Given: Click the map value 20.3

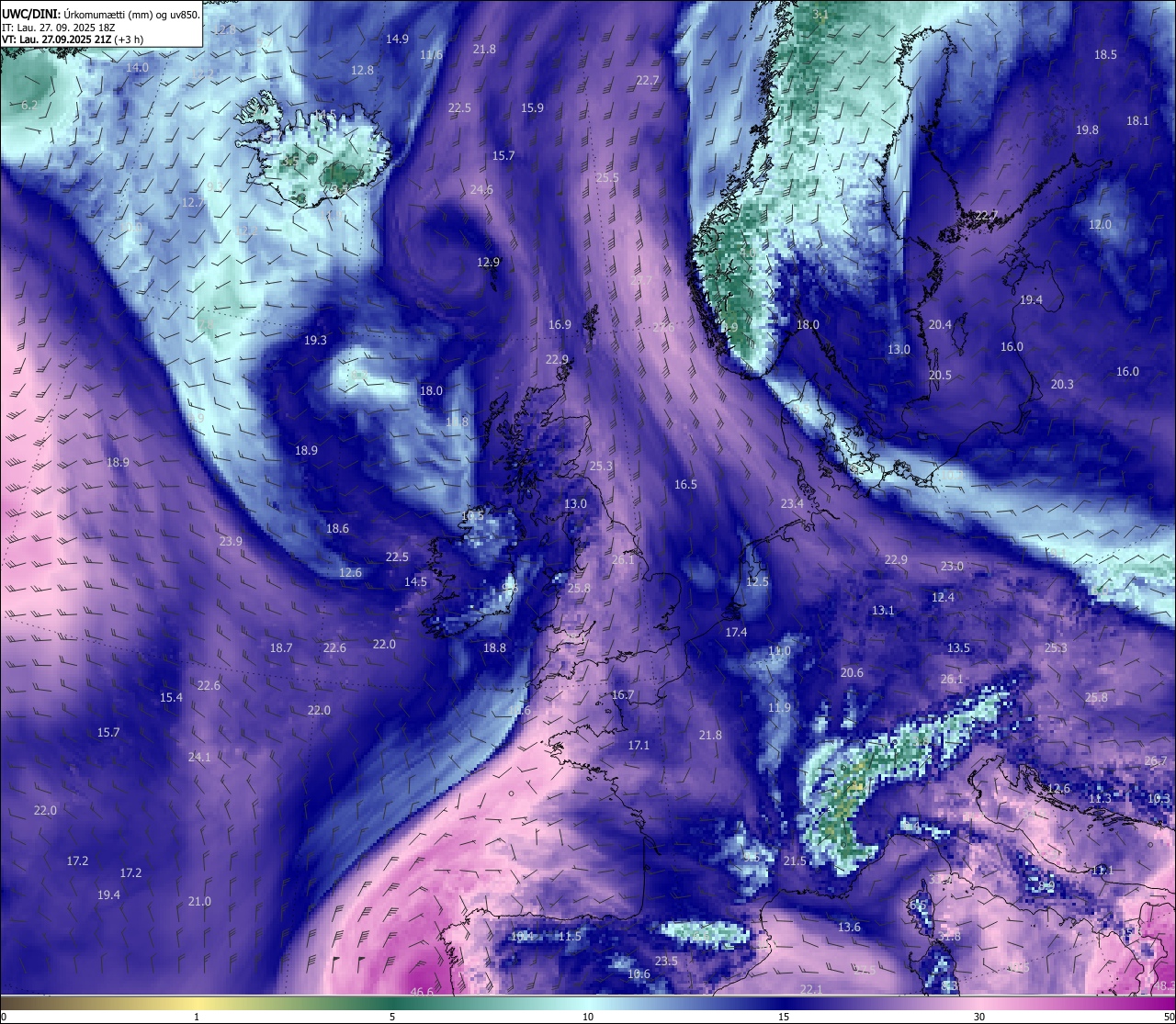Looking at the screenshot, I should 1062,384.
